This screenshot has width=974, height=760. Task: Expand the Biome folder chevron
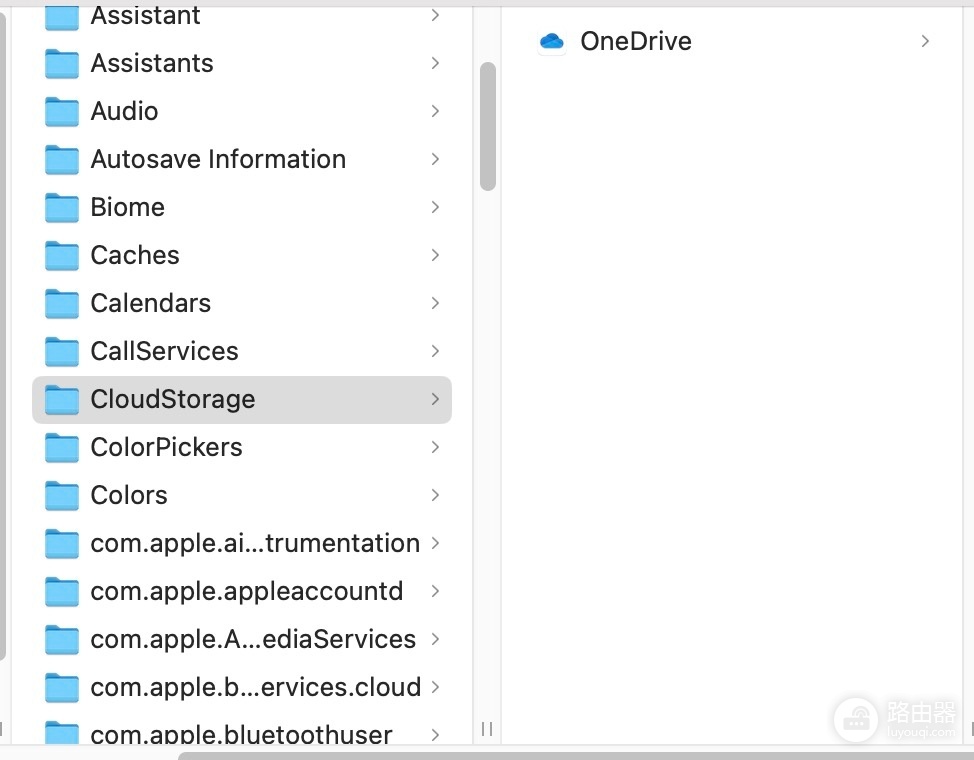tap(435, 207)
